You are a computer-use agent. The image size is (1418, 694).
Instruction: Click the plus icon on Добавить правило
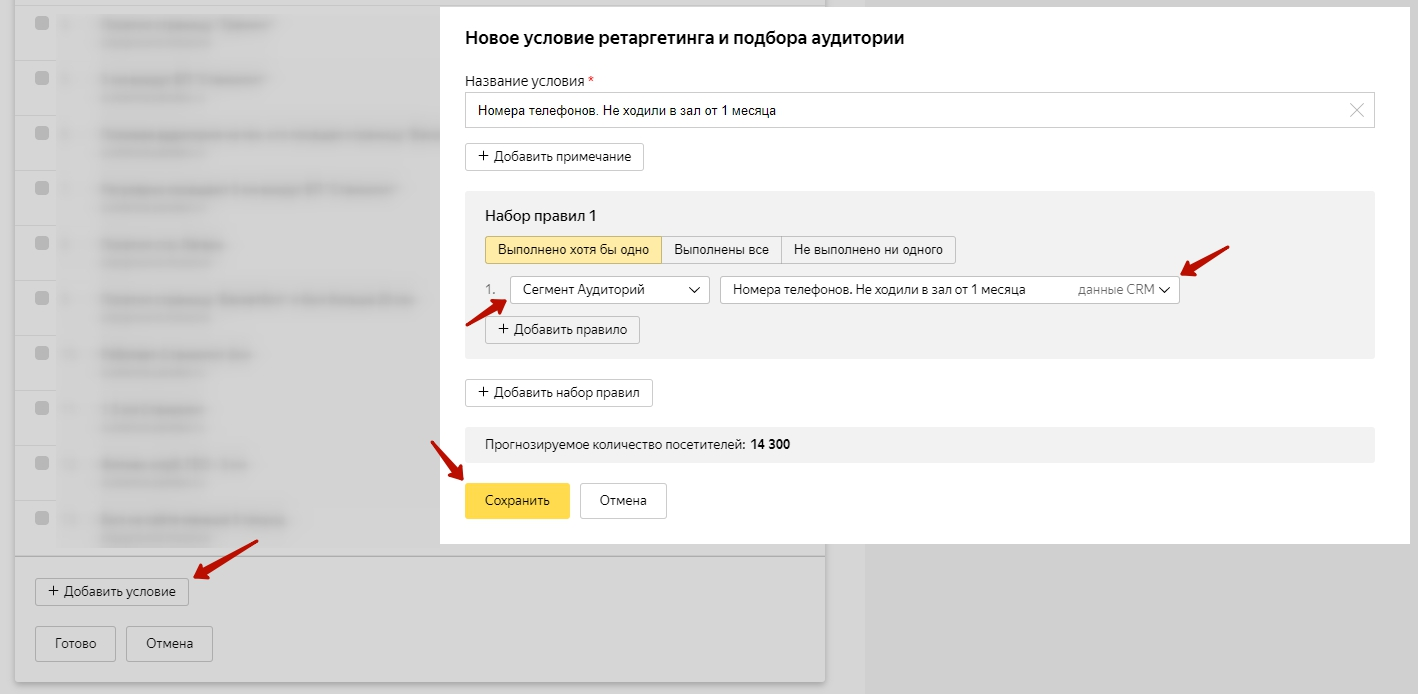(x=504, y=330)
